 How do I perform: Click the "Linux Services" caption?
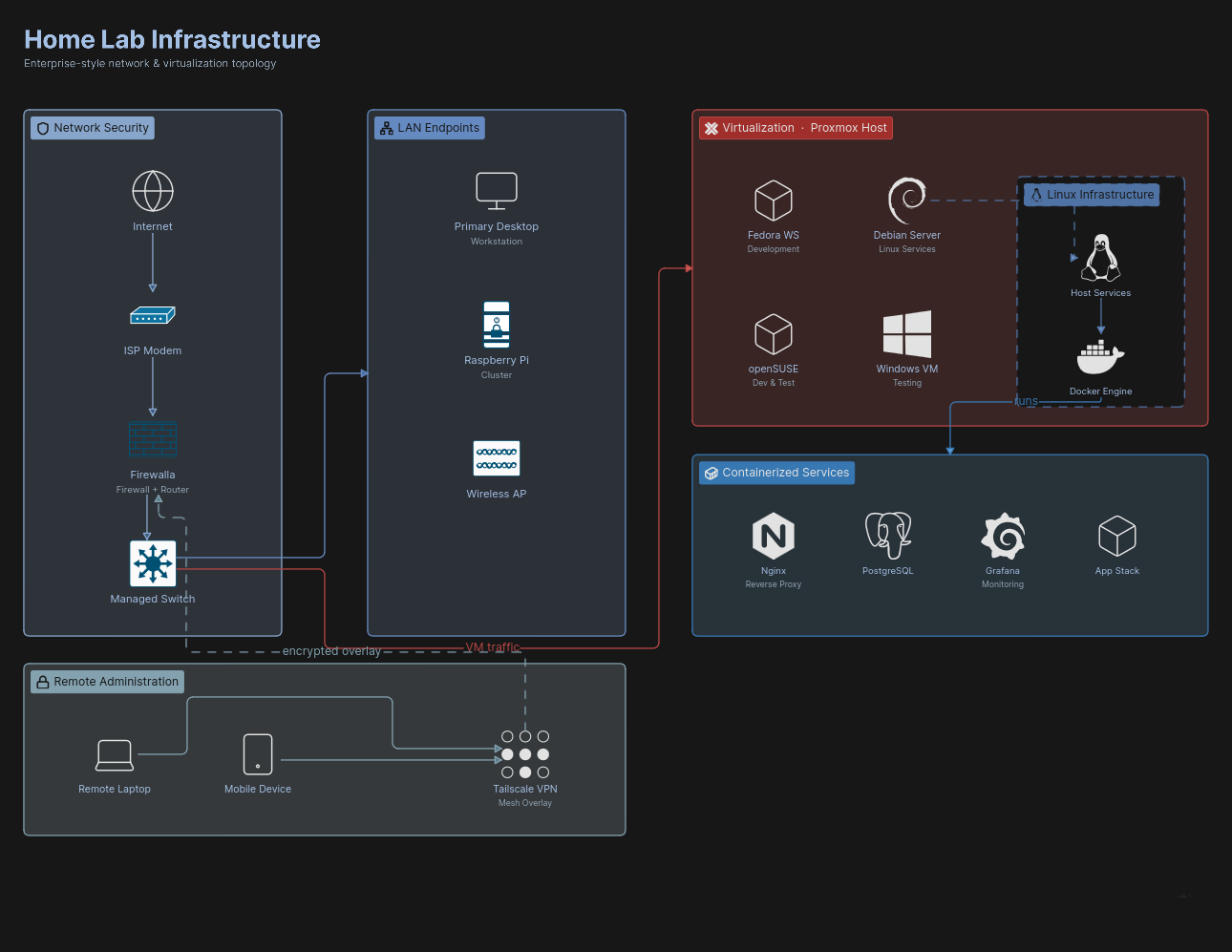pyautogui.click(x=907, y=250)
